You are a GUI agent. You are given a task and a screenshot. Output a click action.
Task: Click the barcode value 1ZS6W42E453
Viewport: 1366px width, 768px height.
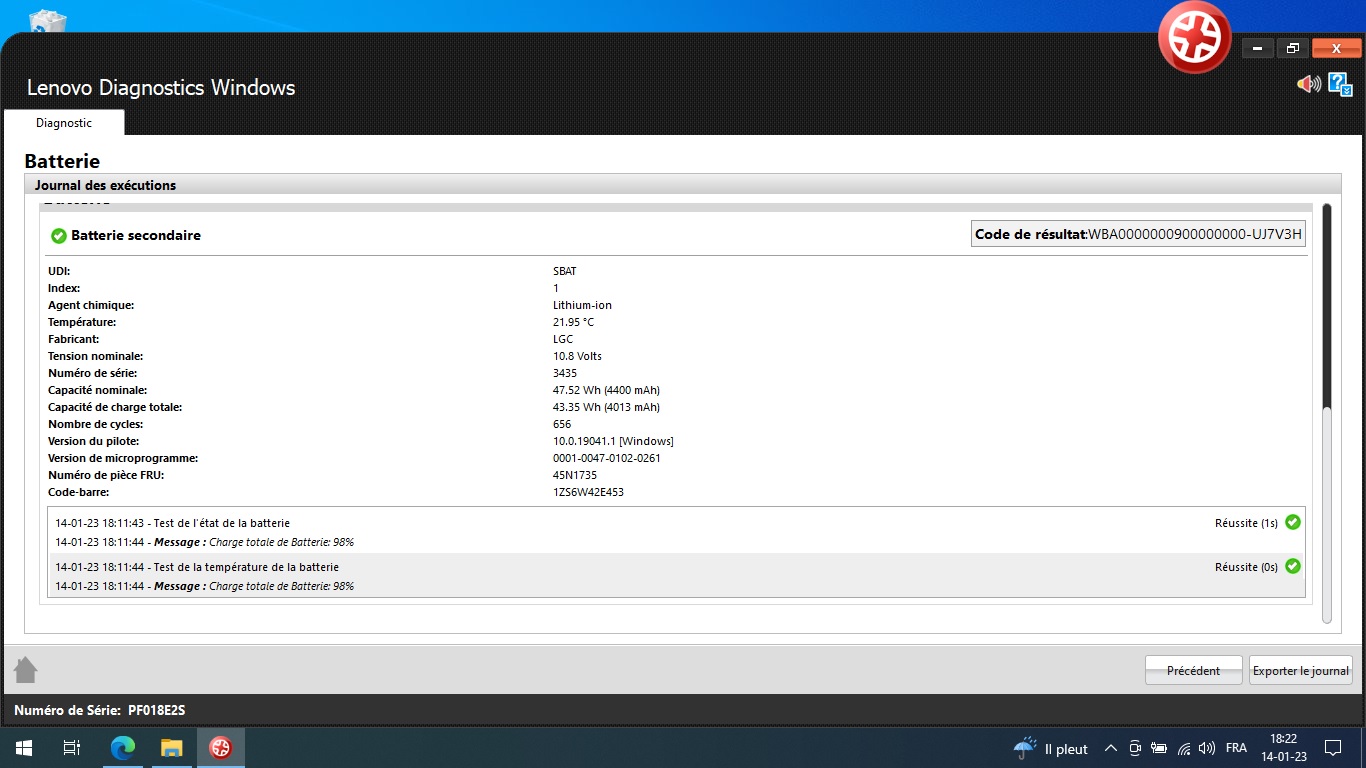588,492
